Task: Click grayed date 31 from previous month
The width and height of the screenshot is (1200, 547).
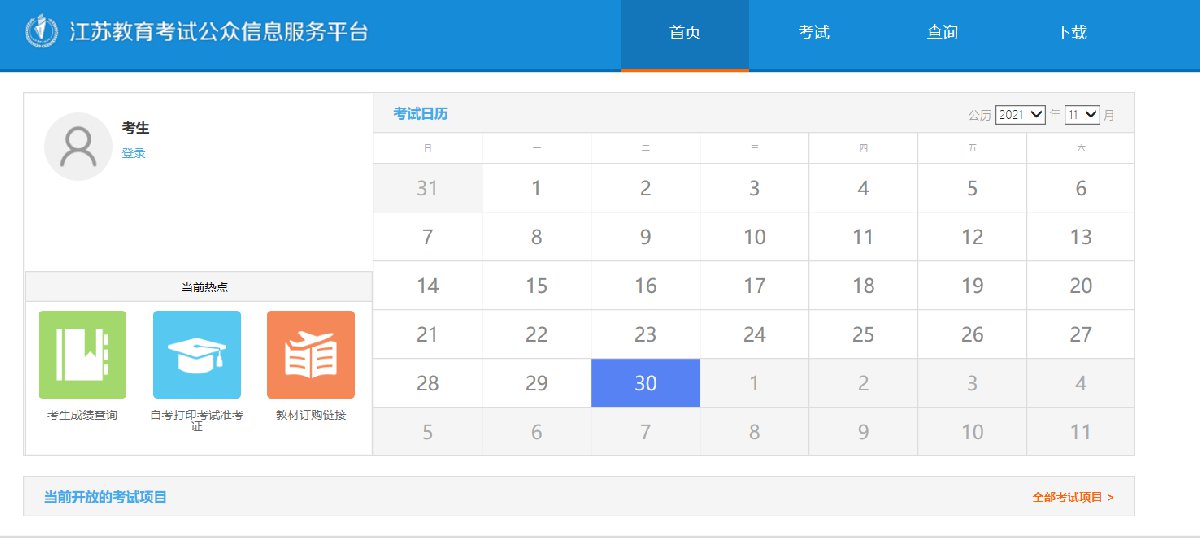Action: (x=427, y=188)
